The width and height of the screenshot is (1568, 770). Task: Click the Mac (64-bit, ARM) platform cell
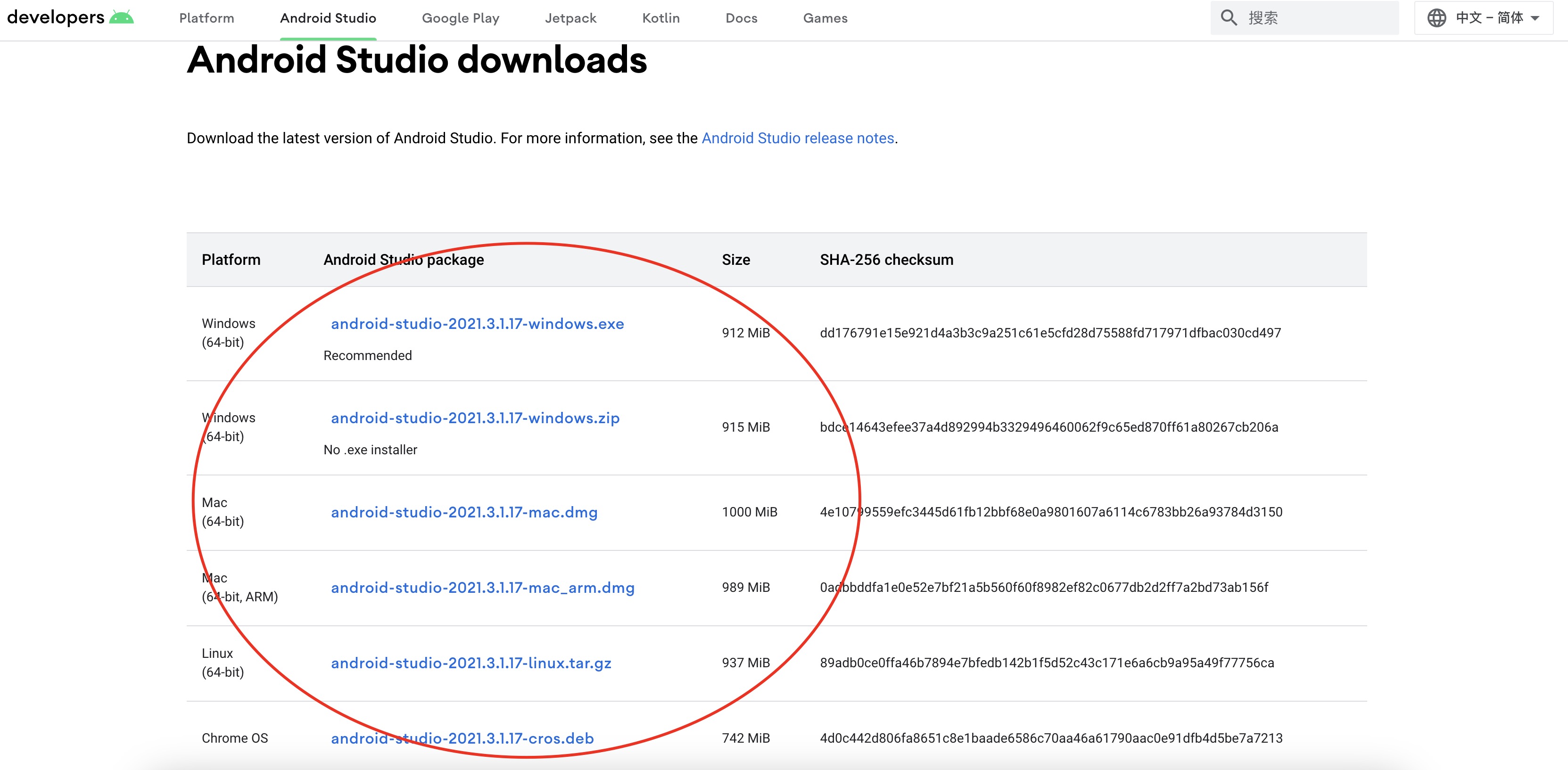pyautogui.click(x=240, y=588)
